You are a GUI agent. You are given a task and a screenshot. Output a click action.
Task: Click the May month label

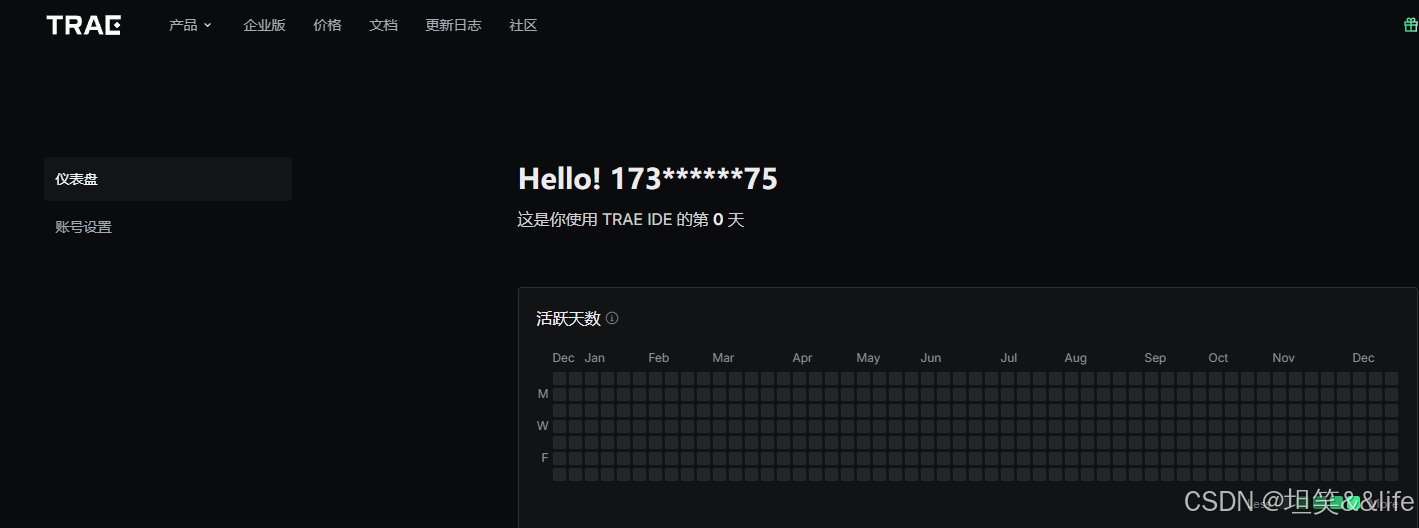[868, 358]
